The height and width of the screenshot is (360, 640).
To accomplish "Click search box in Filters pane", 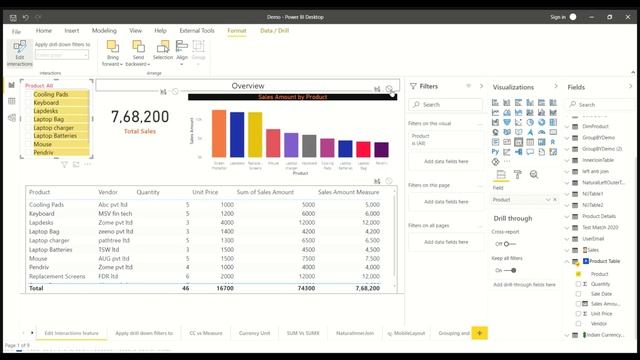I will (445, 104).
